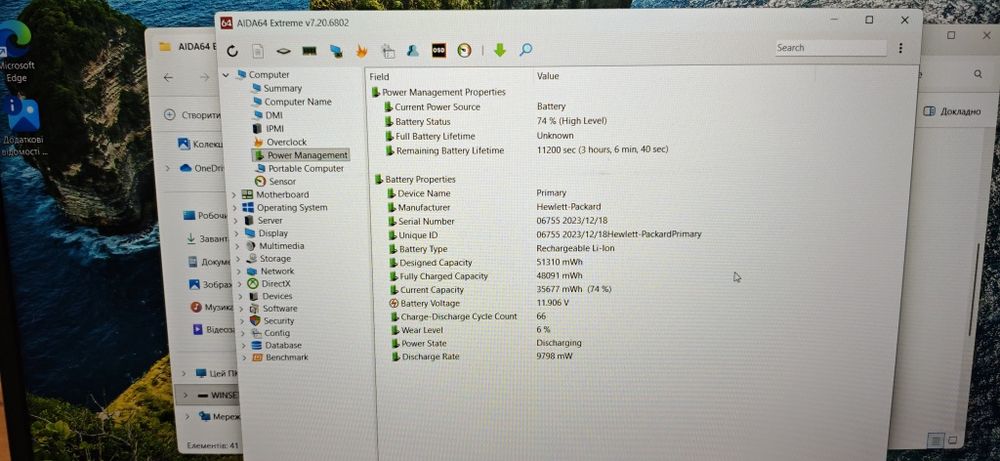Expand the Network tree node
Viewport: 1000px width, 461px height.
(x=239, y=271)
